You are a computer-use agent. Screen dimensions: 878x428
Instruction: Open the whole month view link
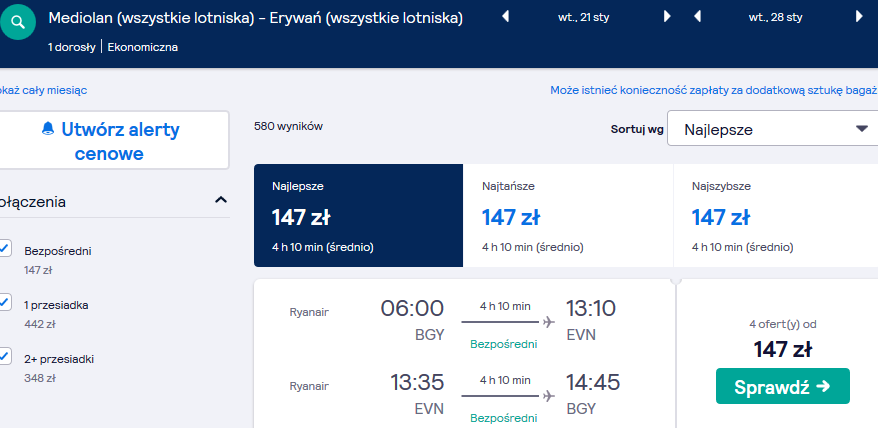click(43, 90)
